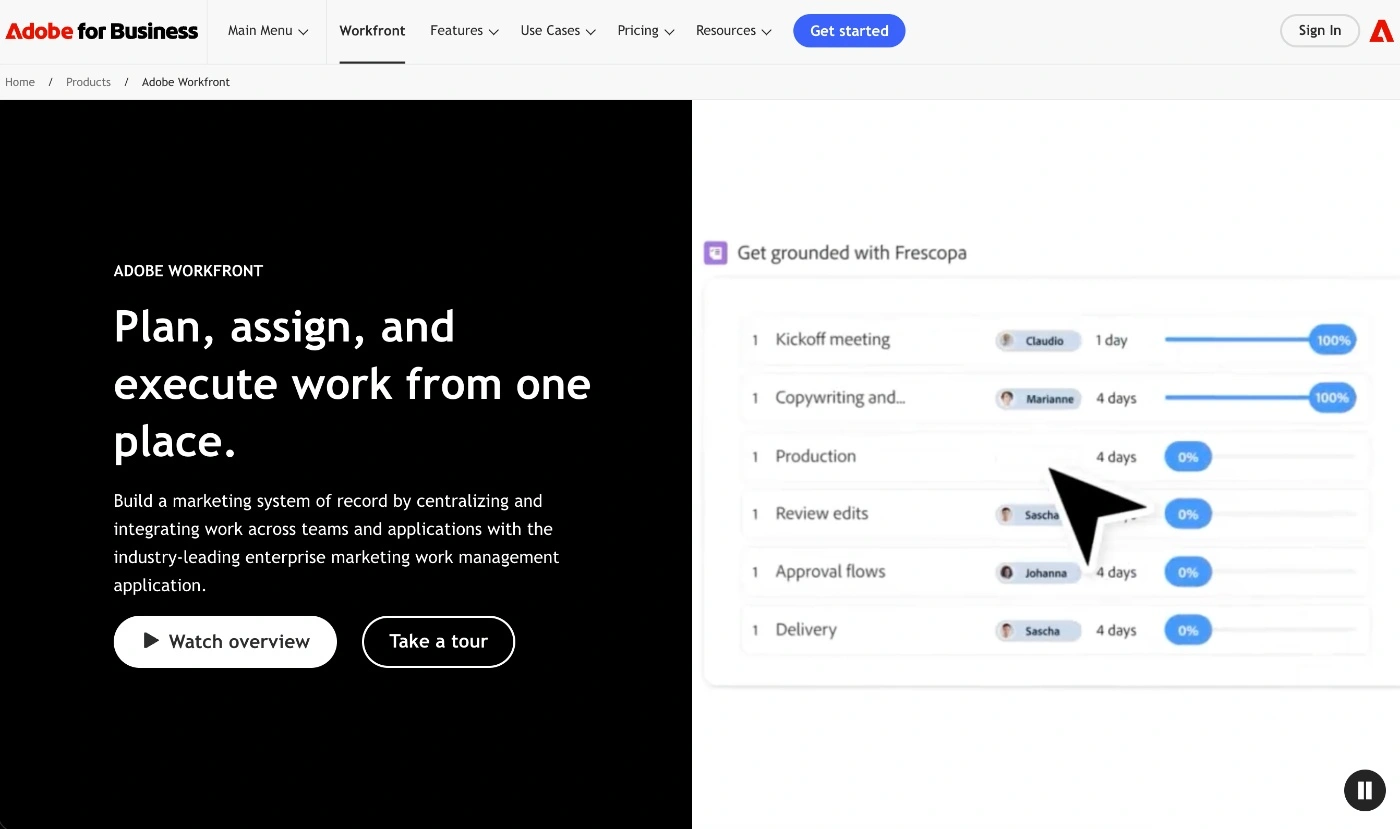Viewport: 1400px width, 829px height.
Task: Open Products from the breadcrumb trail
Action: pos(88,82)
